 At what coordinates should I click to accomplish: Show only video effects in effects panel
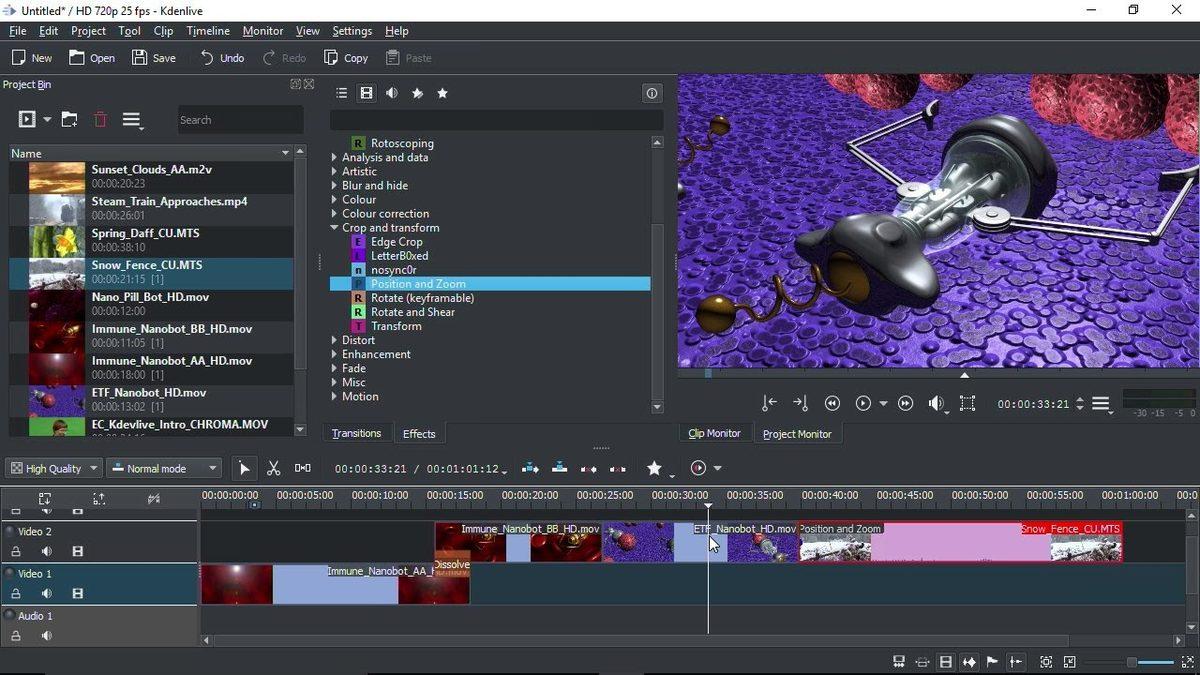pos(368,93)
